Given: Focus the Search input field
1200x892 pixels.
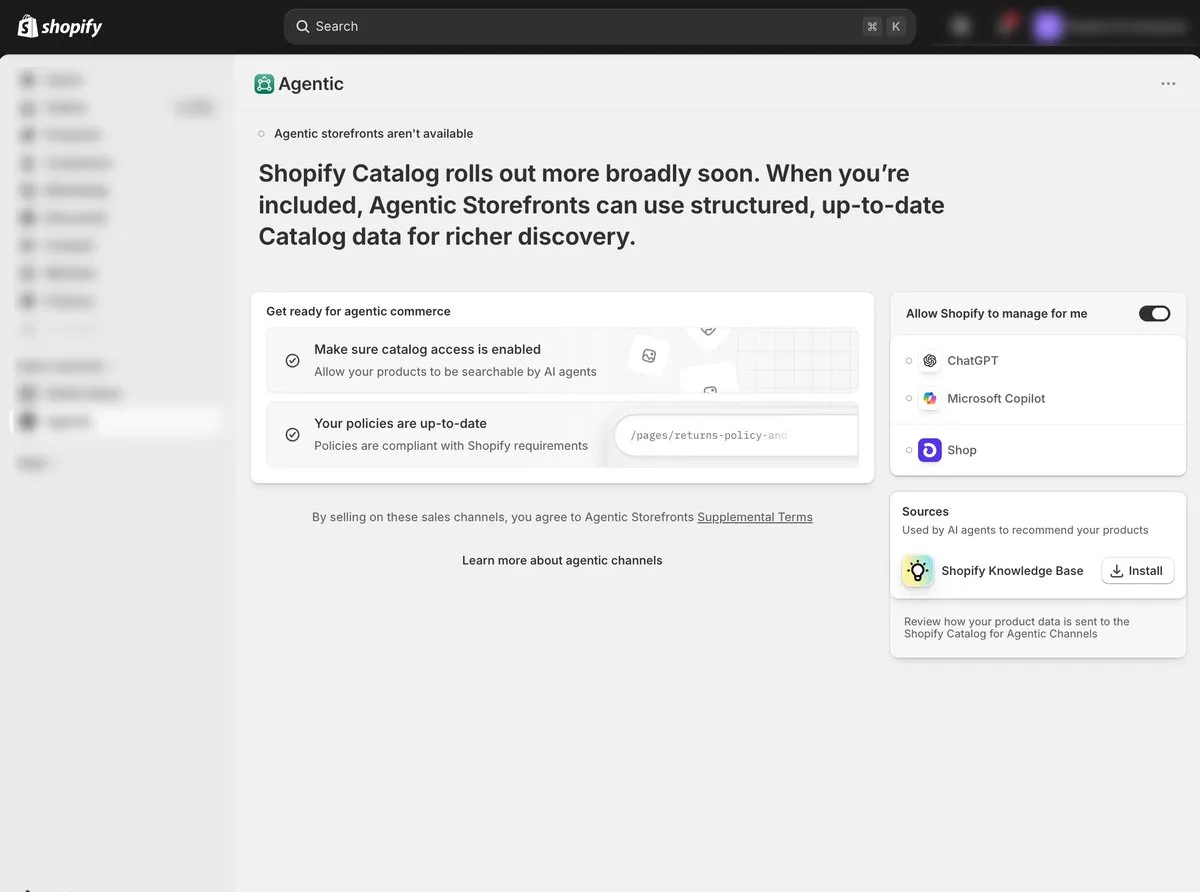Looking at the screenshot, I should [599, 27].
